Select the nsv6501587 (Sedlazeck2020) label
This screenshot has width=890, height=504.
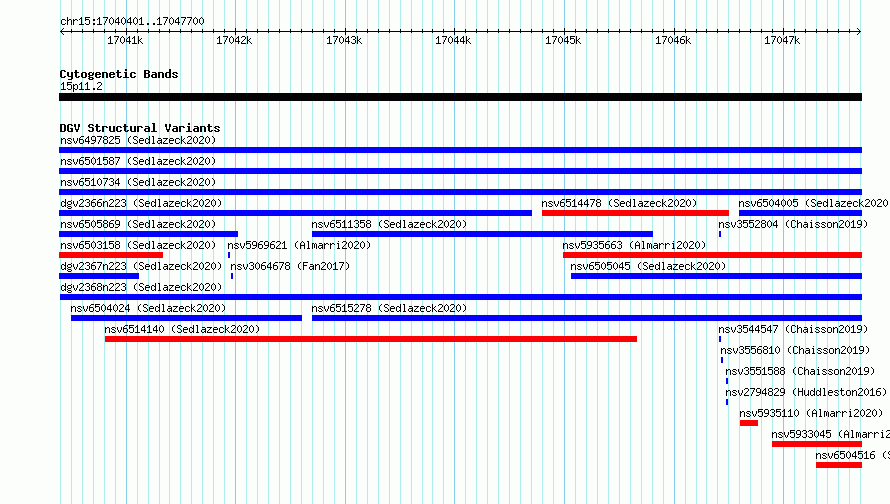coord(138,161)
